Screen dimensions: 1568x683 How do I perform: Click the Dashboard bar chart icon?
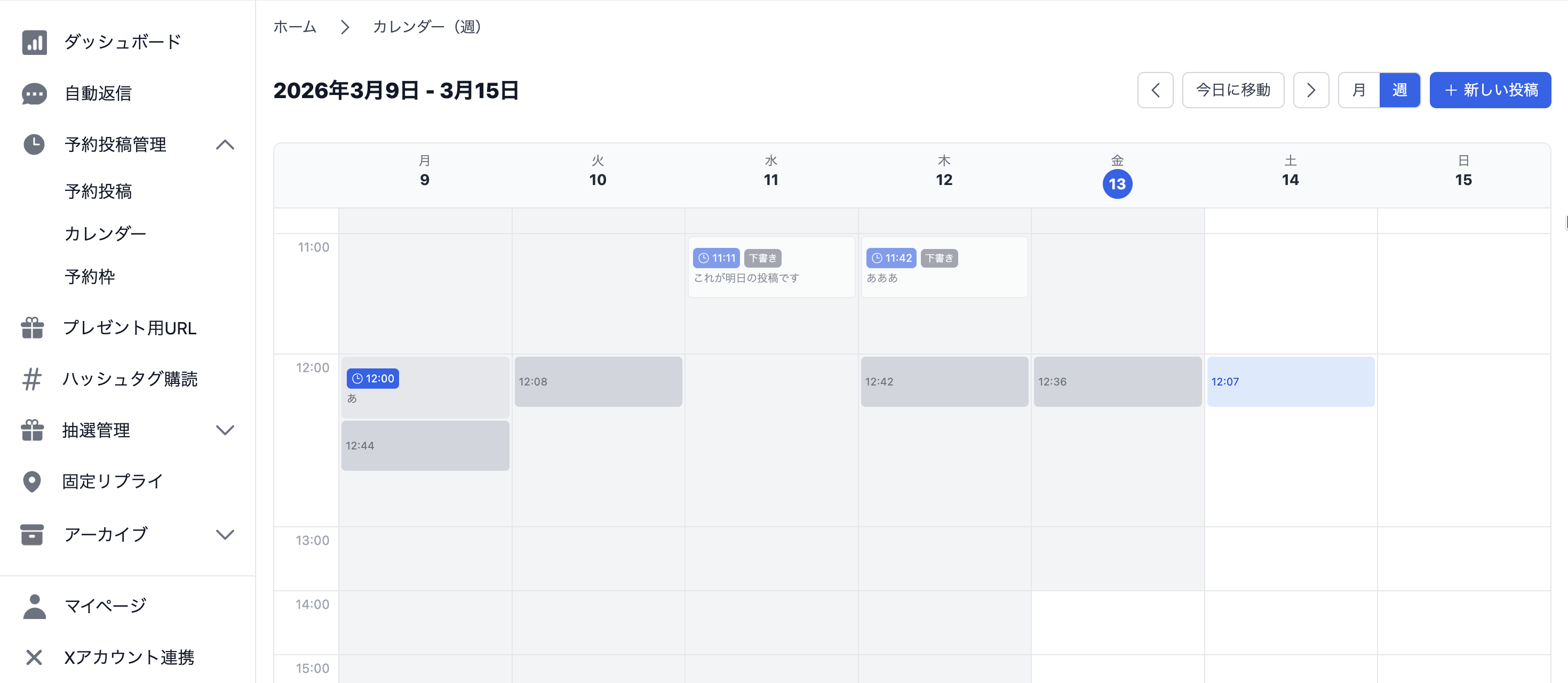(x=34, y=42)
